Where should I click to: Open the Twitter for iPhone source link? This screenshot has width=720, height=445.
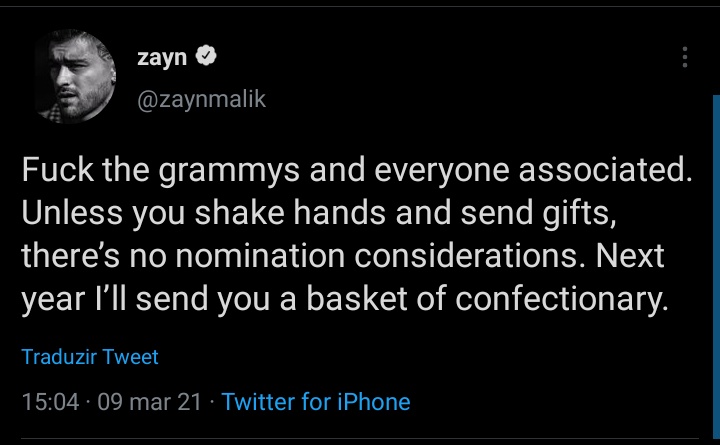316,402
